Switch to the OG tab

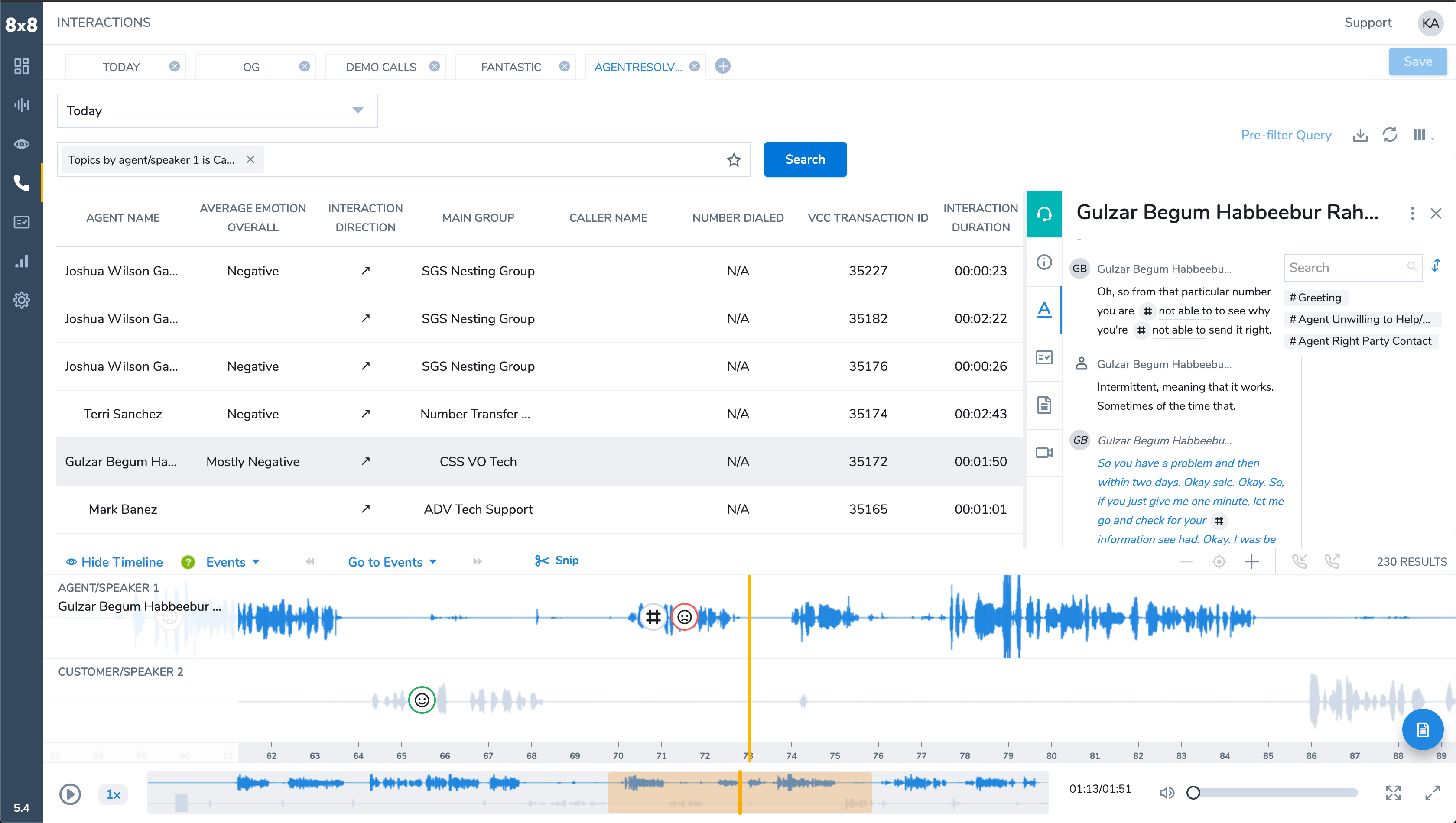pos(251,67)
